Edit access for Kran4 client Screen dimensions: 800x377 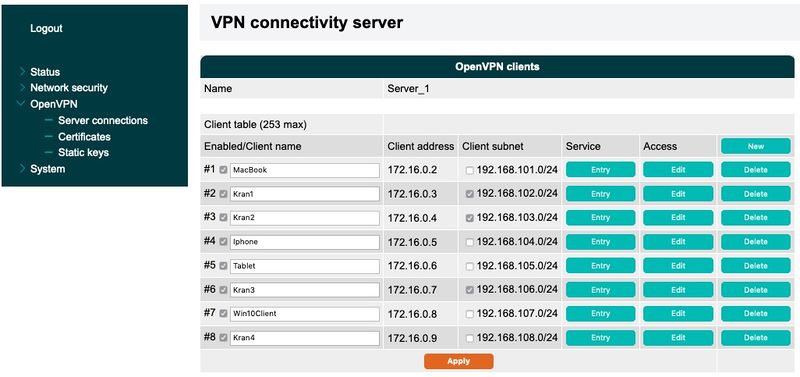coord(678,338)
